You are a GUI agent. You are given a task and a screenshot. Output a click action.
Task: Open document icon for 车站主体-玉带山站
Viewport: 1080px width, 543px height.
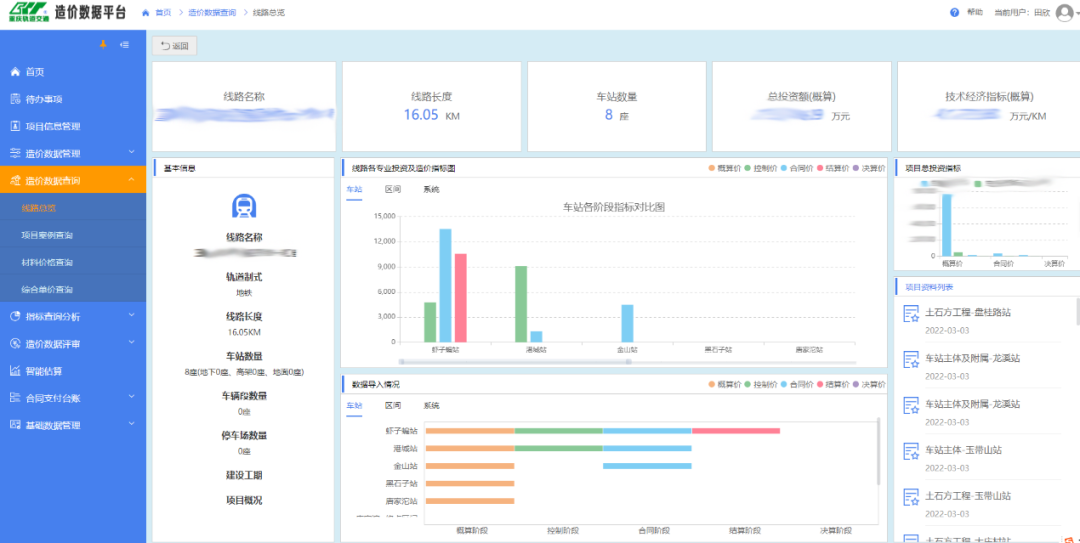(911, 451)
